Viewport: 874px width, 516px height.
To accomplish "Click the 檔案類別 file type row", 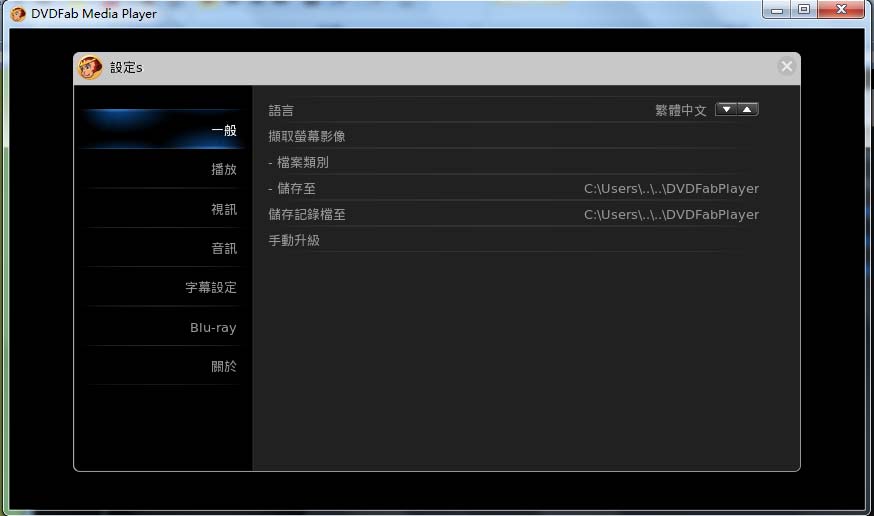I will (513, 162).
